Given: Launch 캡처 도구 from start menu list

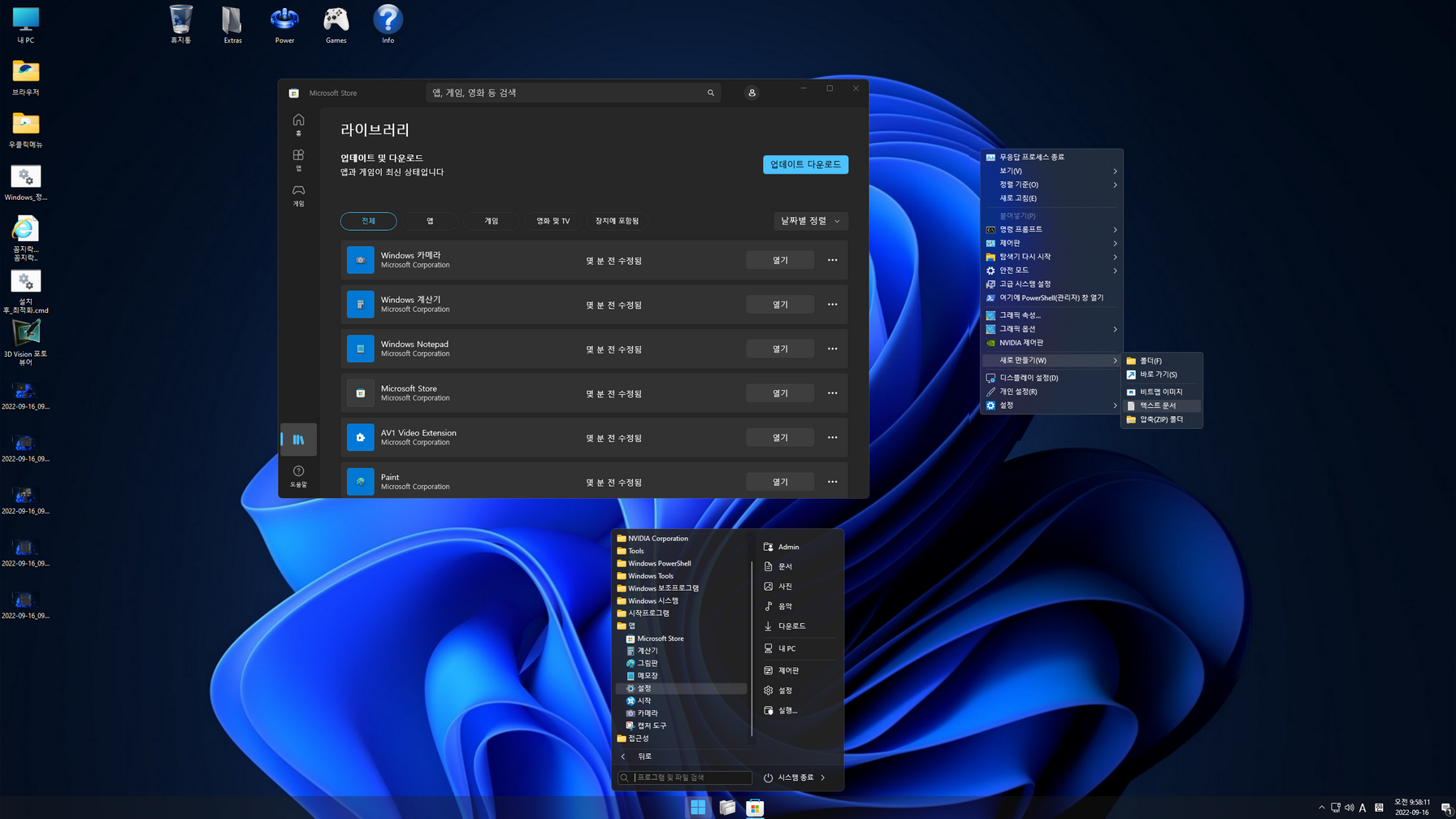Looking at the screenshot, I should 646,726.
